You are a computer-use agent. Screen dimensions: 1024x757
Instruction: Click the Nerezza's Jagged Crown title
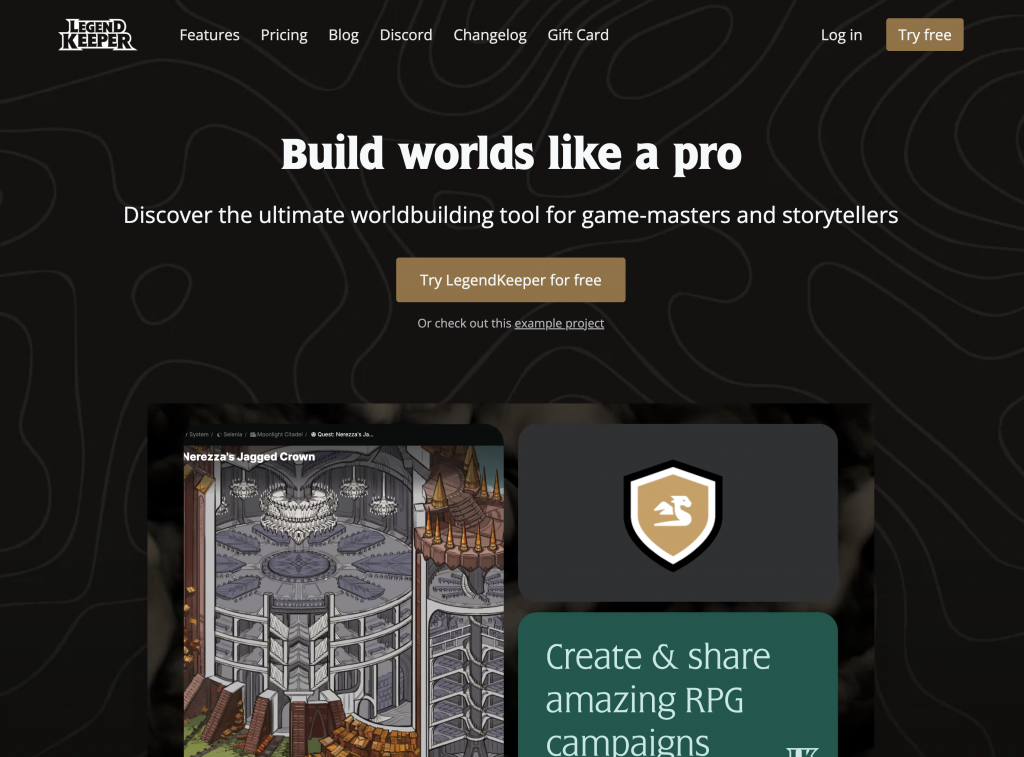[250, 457]
